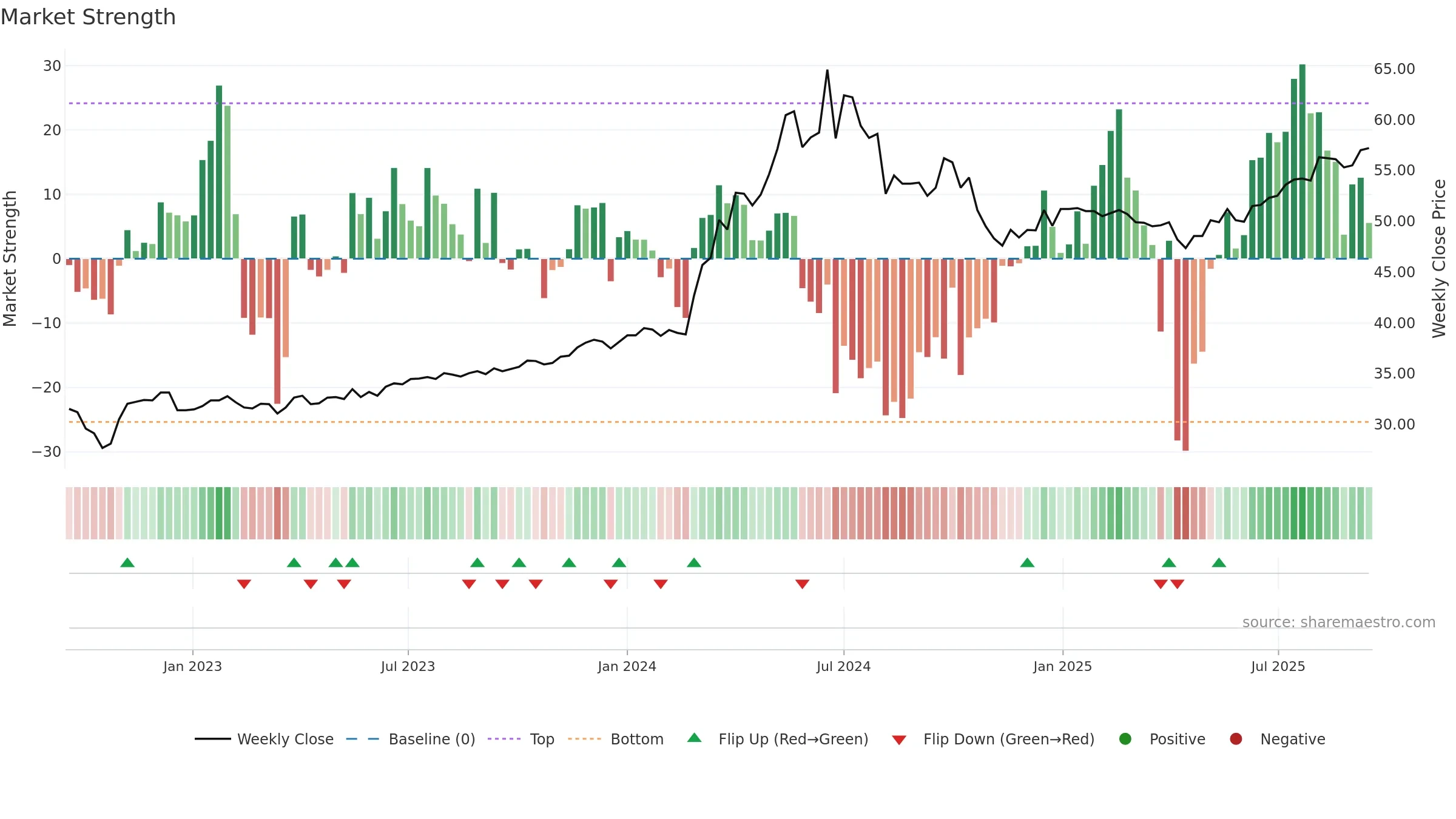1456x819 pixels.
Task: Click the orange dotted Bottom legend line
Action: pyautogui.click(x=584, y=739)
